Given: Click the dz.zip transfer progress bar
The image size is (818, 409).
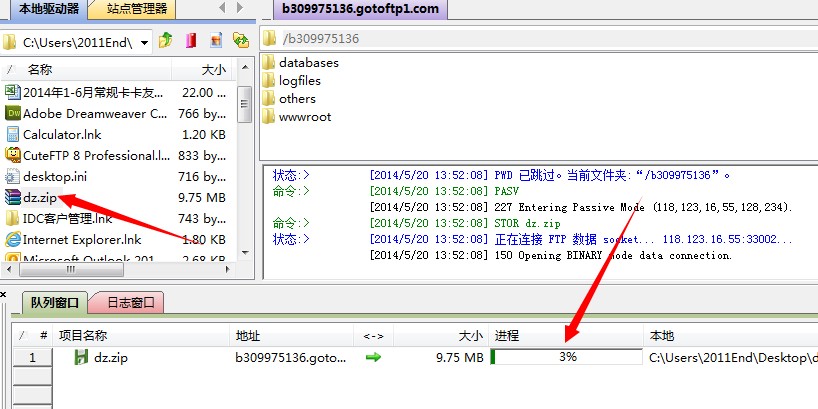Looking at the screenshot, I should (567, 357).
